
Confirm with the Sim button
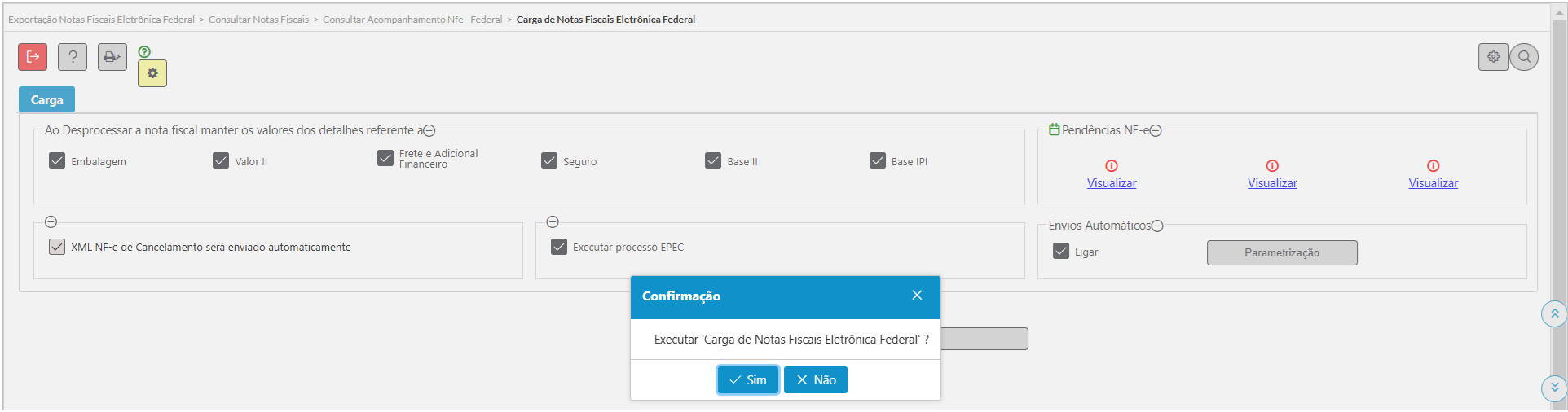coord(748,380)
